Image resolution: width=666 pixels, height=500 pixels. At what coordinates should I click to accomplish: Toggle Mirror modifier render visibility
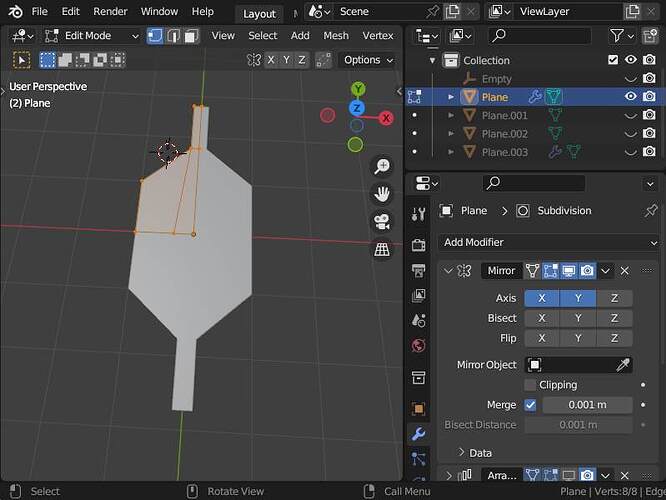(x=587, y=271)
